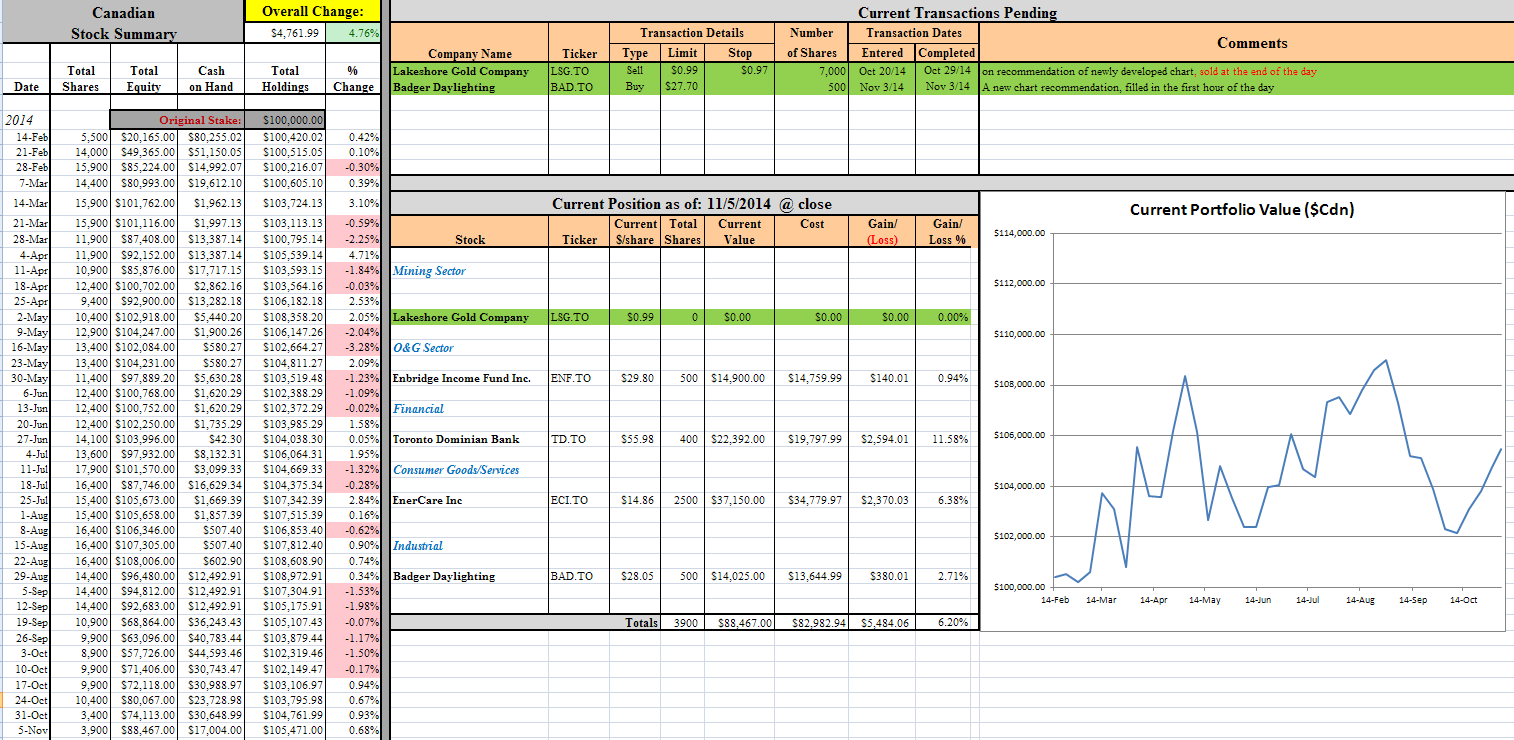Select the "Toronto Dominian Bank" stock cell

click(469, 439)
